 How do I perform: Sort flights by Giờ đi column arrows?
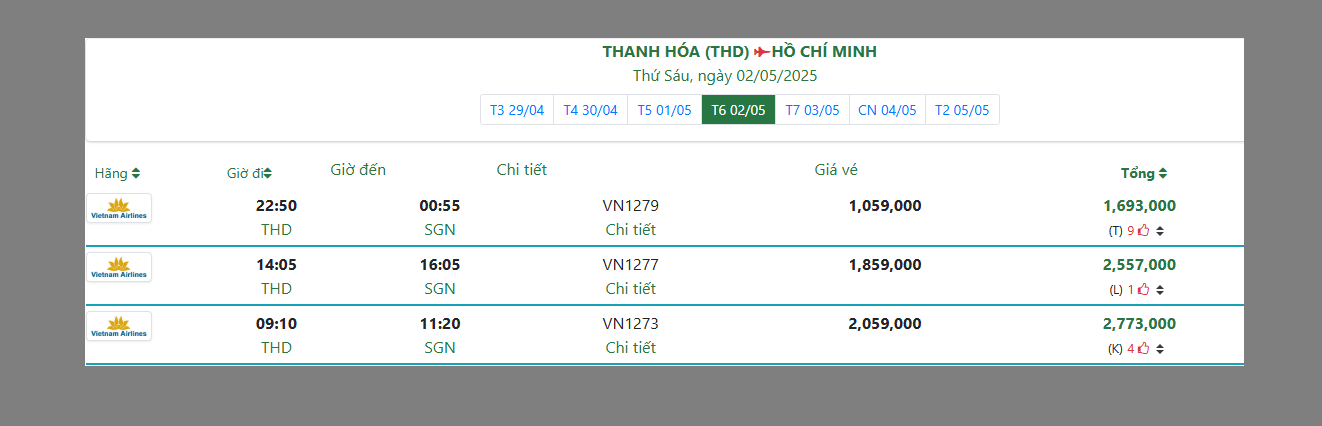(268, 173)
